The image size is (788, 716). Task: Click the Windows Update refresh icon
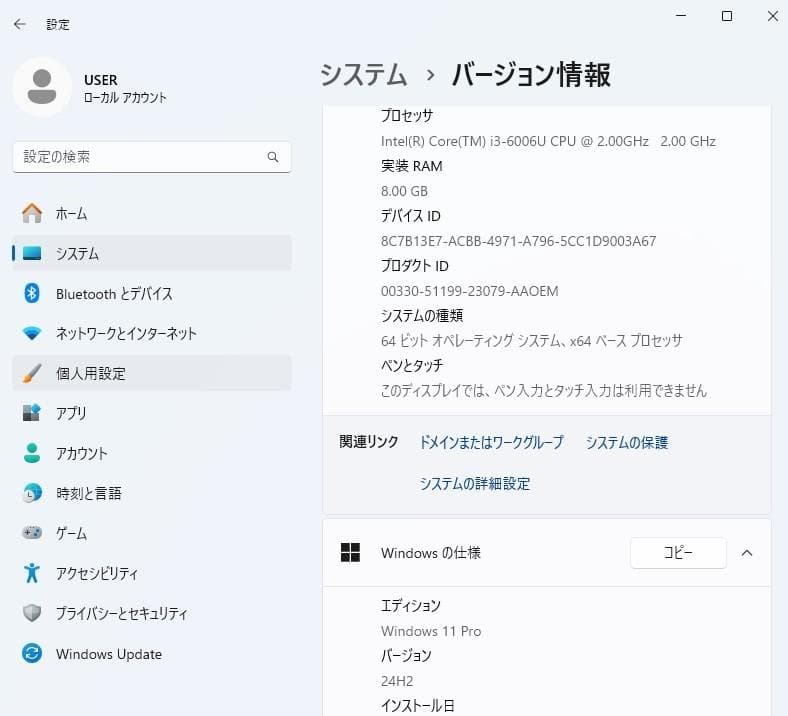[32, 653]
